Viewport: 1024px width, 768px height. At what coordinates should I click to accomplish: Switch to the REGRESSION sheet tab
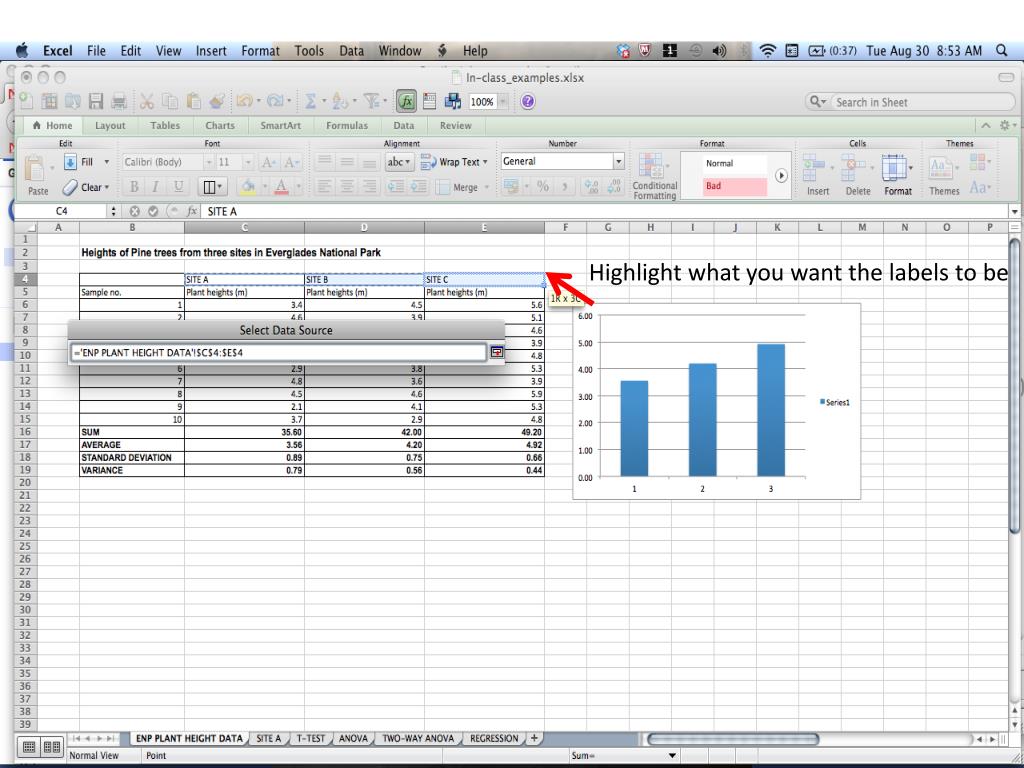494,739
